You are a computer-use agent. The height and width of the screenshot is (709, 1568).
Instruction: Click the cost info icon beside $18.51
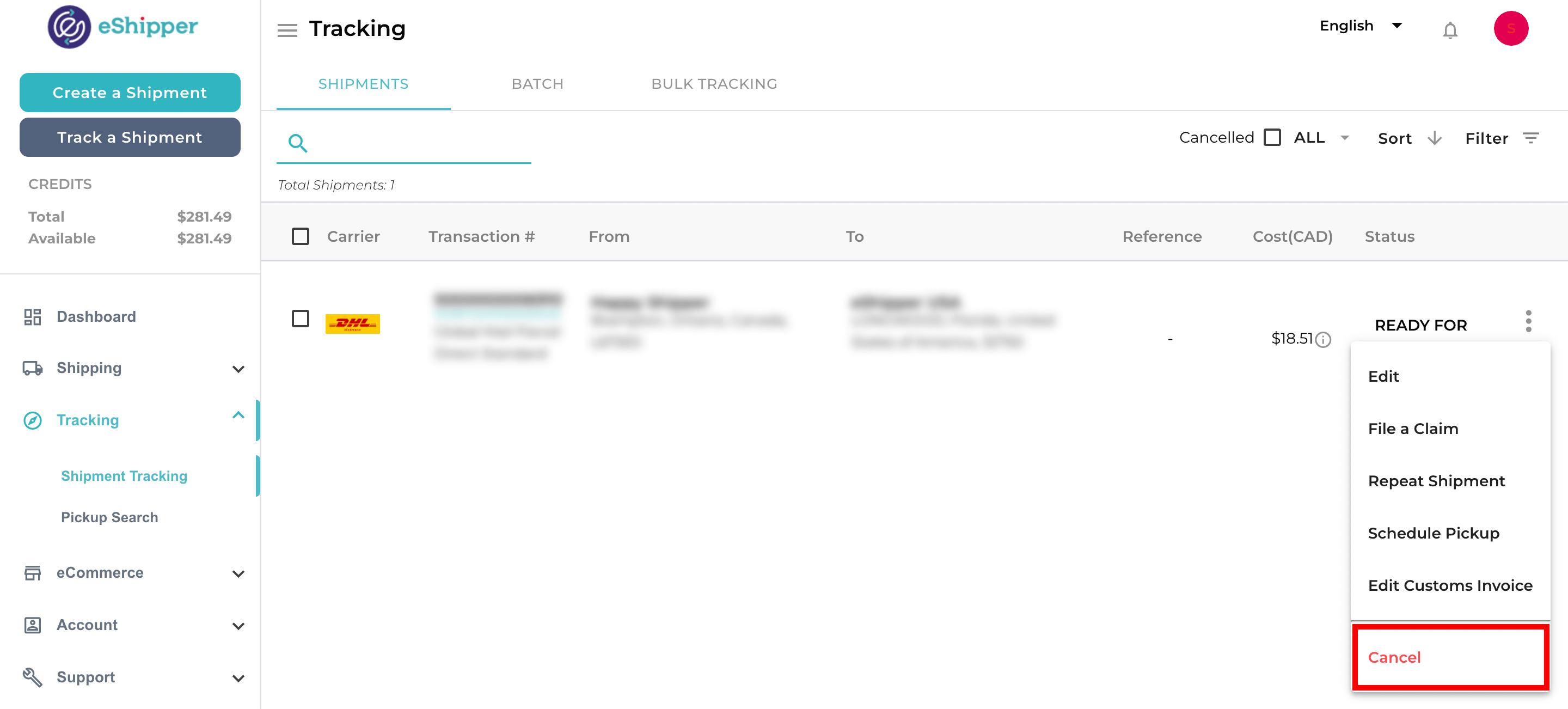coord(1322,340)
